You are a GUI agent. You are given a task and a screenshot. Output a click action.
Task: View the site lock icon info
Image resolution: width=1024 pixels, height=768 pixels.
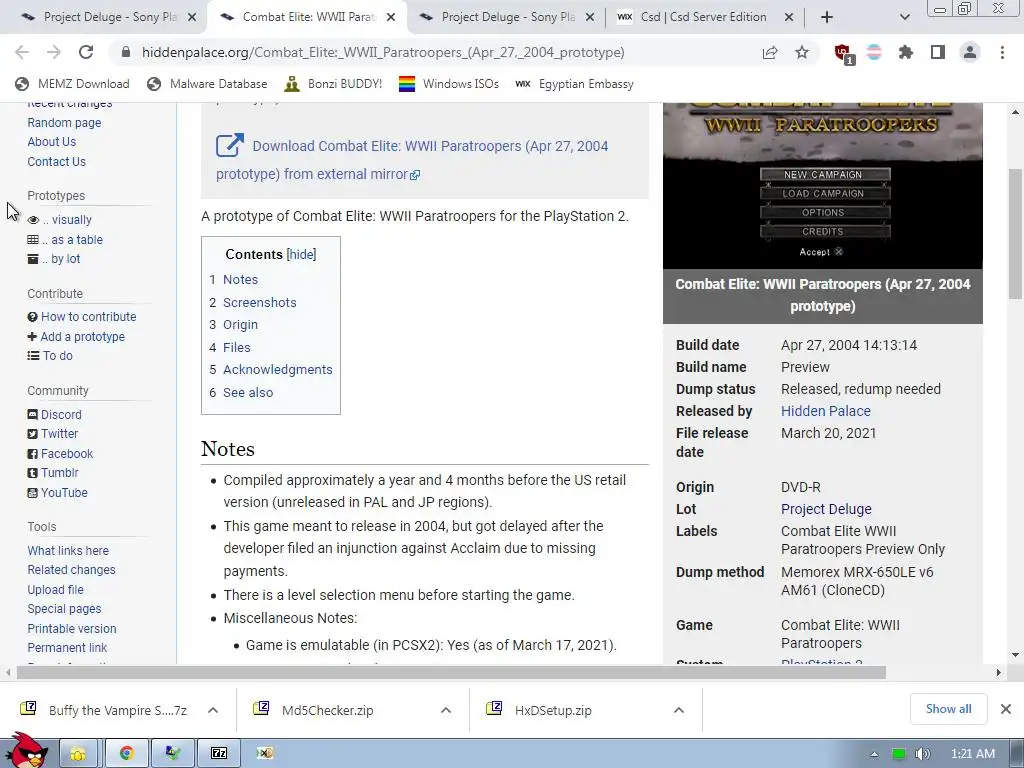[125, 52]
